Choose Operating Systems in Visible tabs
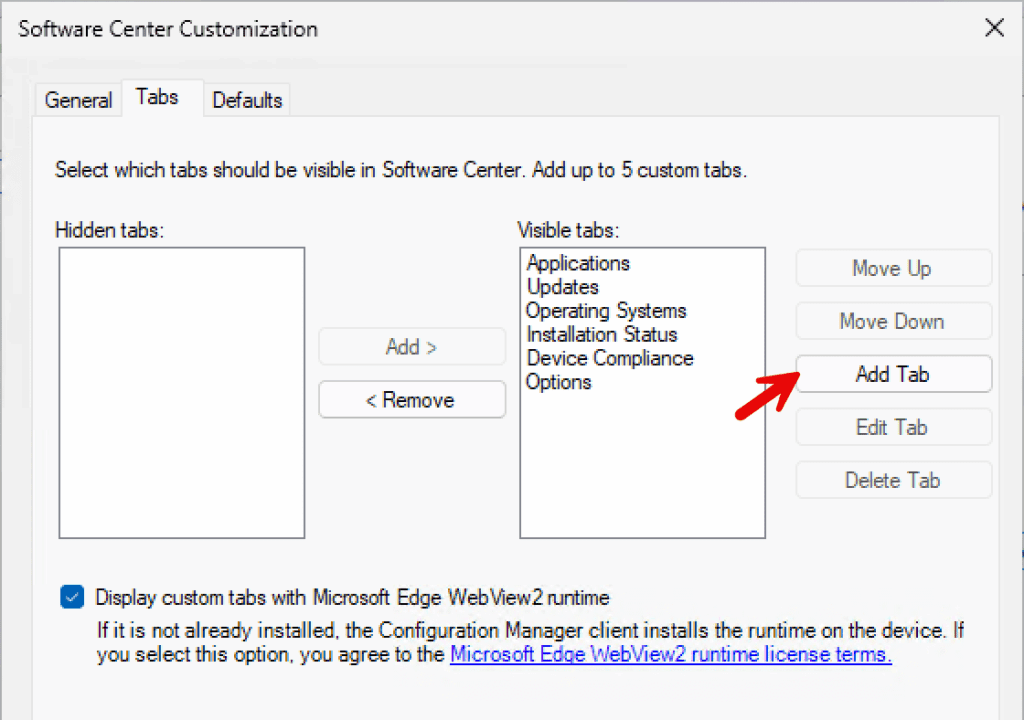 [x=606, y=310]
